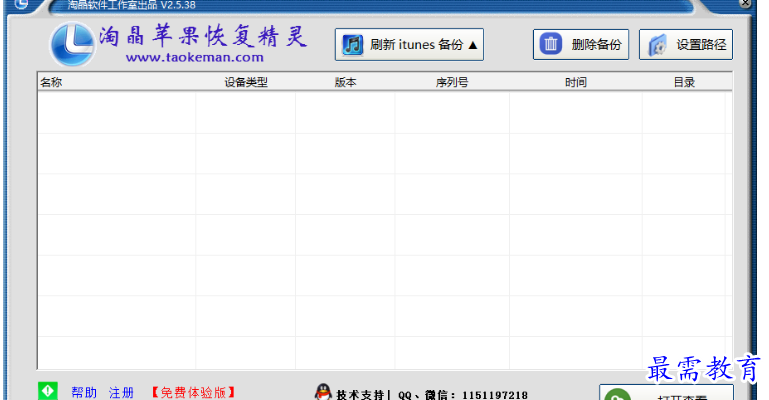Sort by the 设备类型 column header

tap(246, 82)
